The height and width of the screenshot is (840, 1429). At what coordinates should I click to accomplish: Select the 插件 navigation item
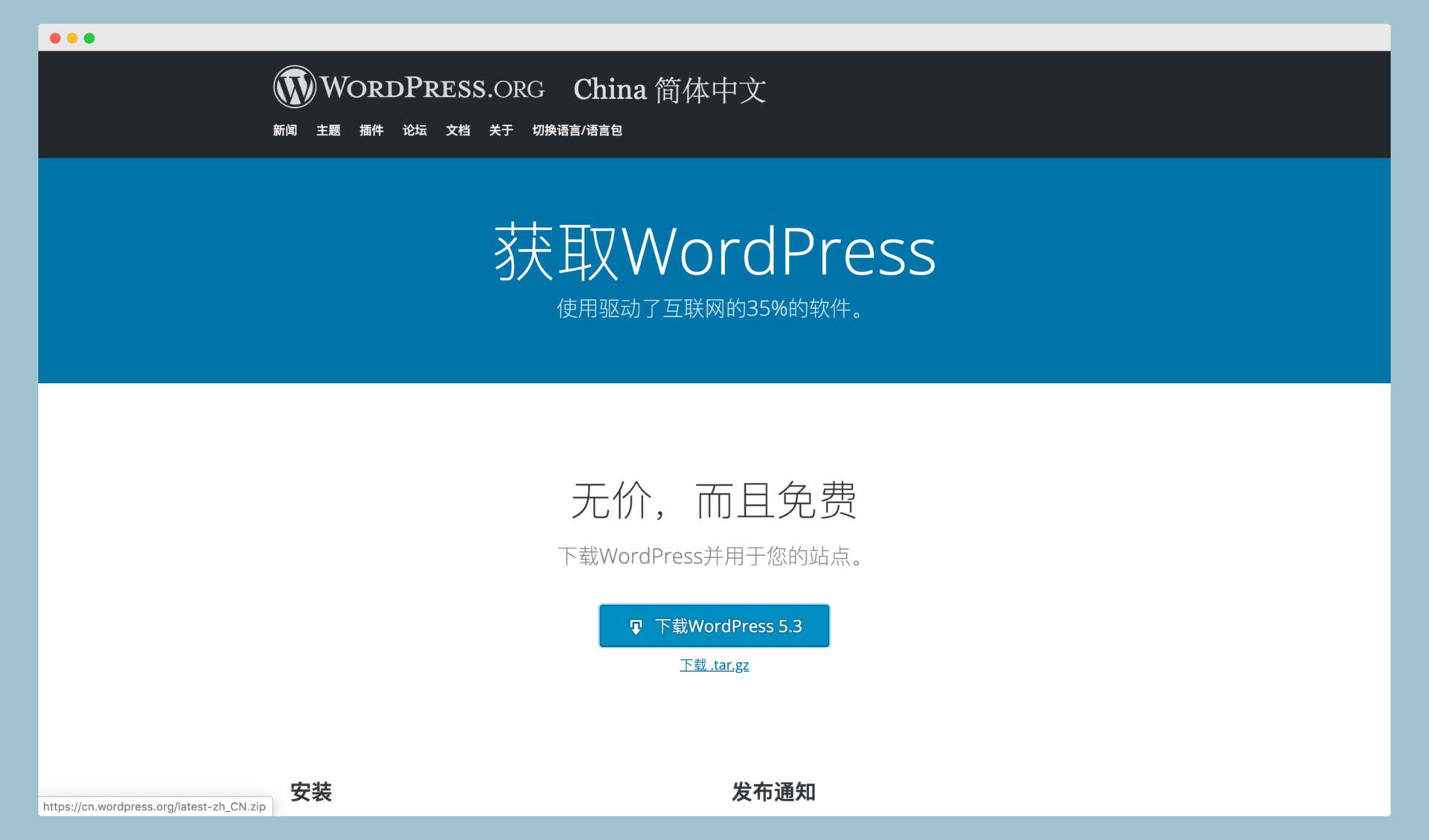[x=371, y=130]
